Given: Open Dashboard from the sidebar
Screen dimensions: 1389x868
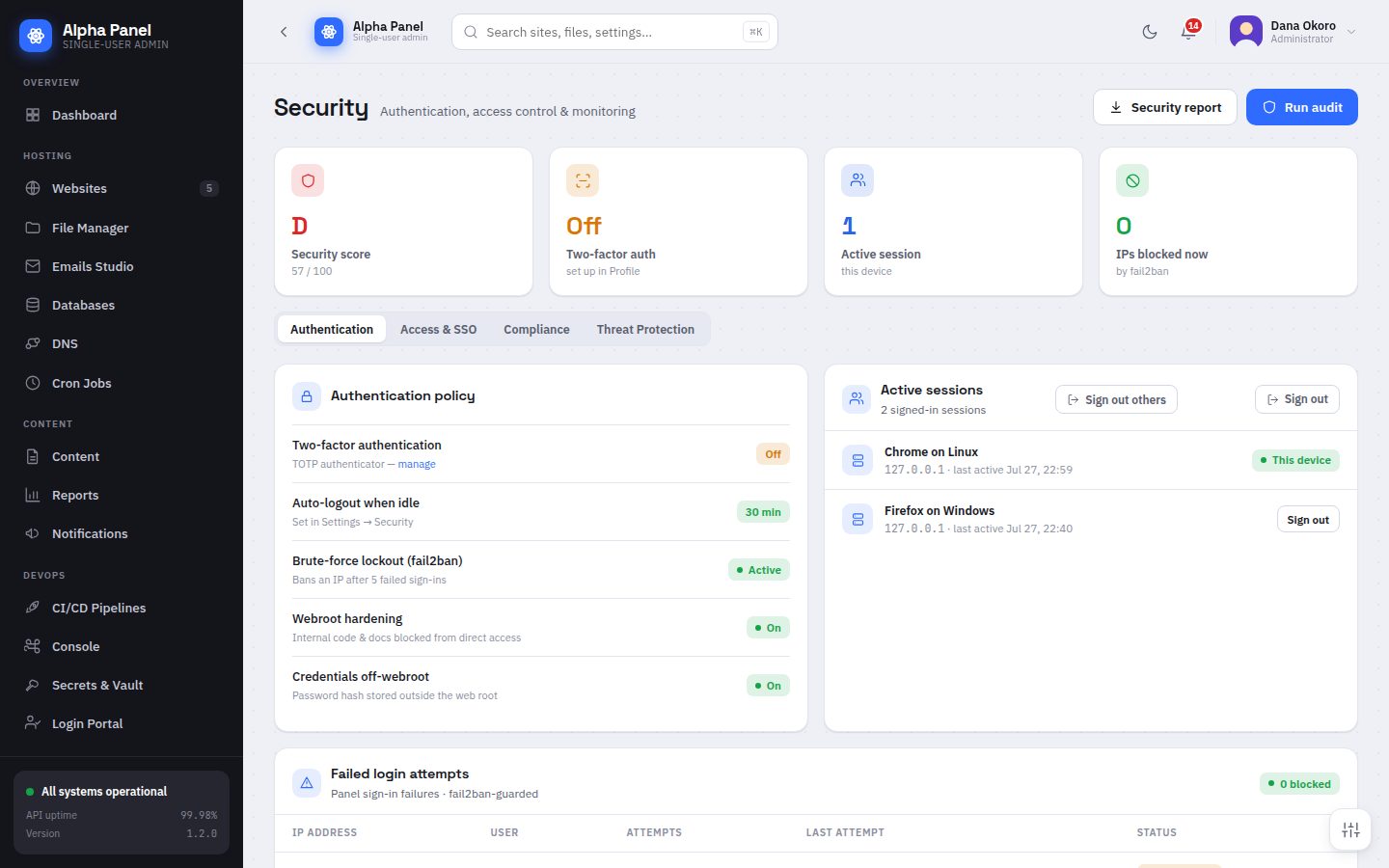Looking at the screenshot, I should 122,115.
